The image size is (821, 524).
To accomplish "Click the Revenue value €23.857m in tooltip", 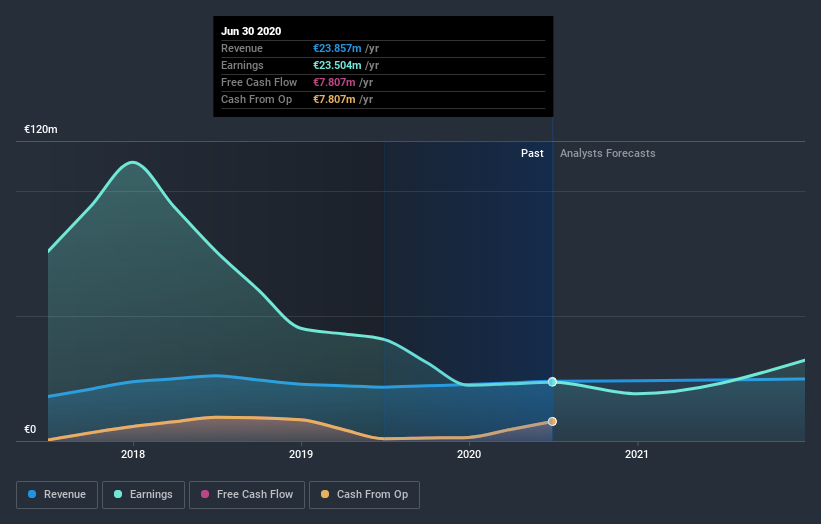I will (337, 48).
